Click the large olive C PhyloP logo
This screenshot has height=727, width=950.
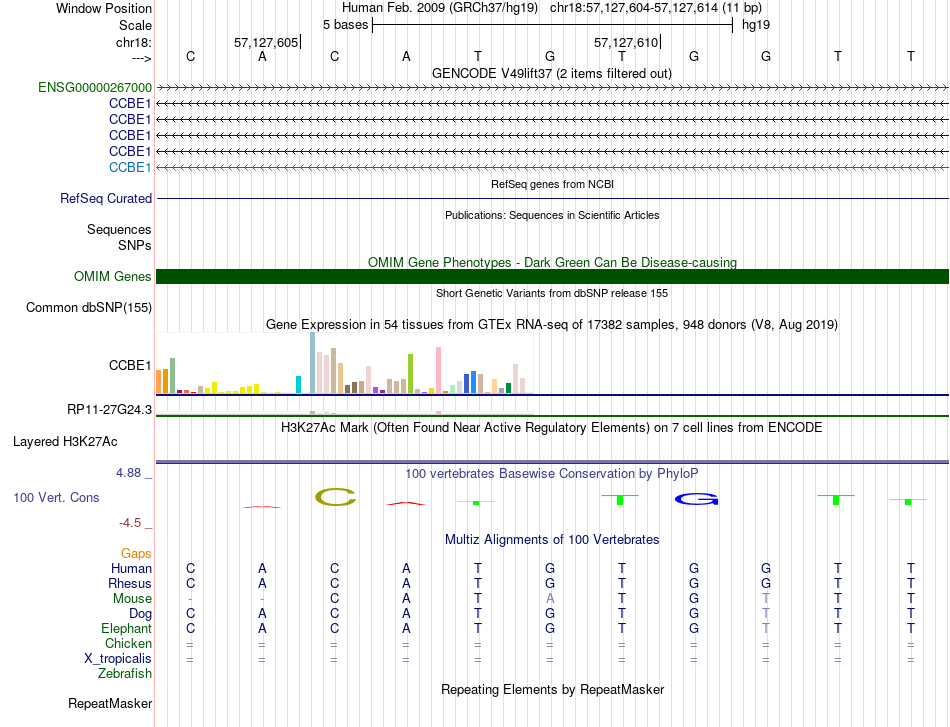click(x=335, y=497)
